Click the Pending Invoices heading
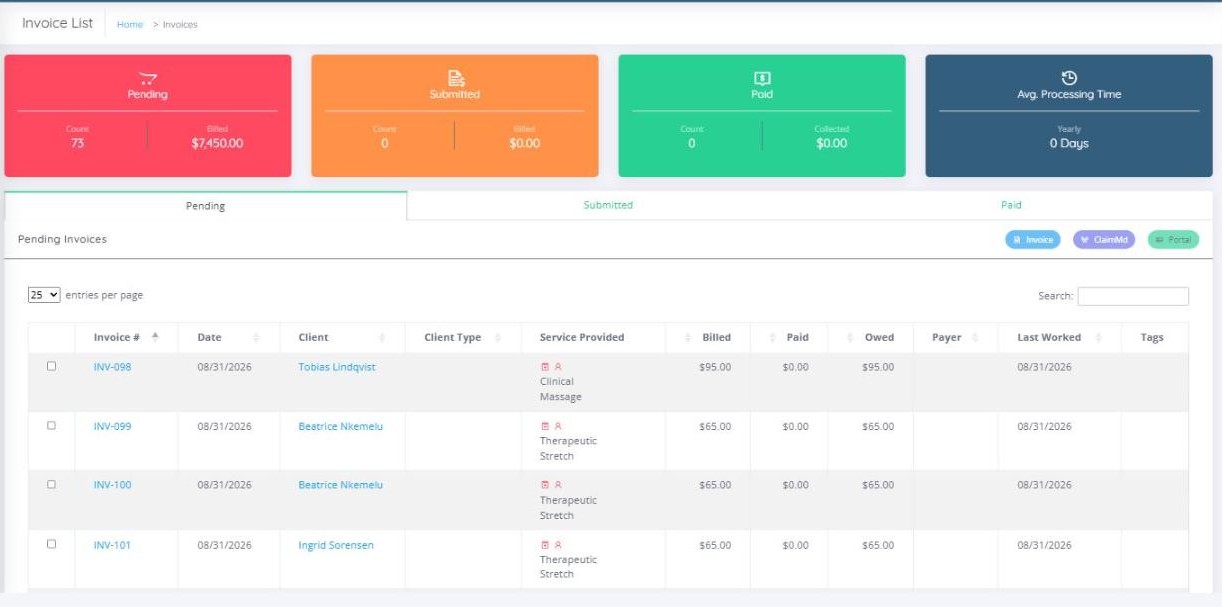Screen dimensions: 1222x607 coord(62,240)
